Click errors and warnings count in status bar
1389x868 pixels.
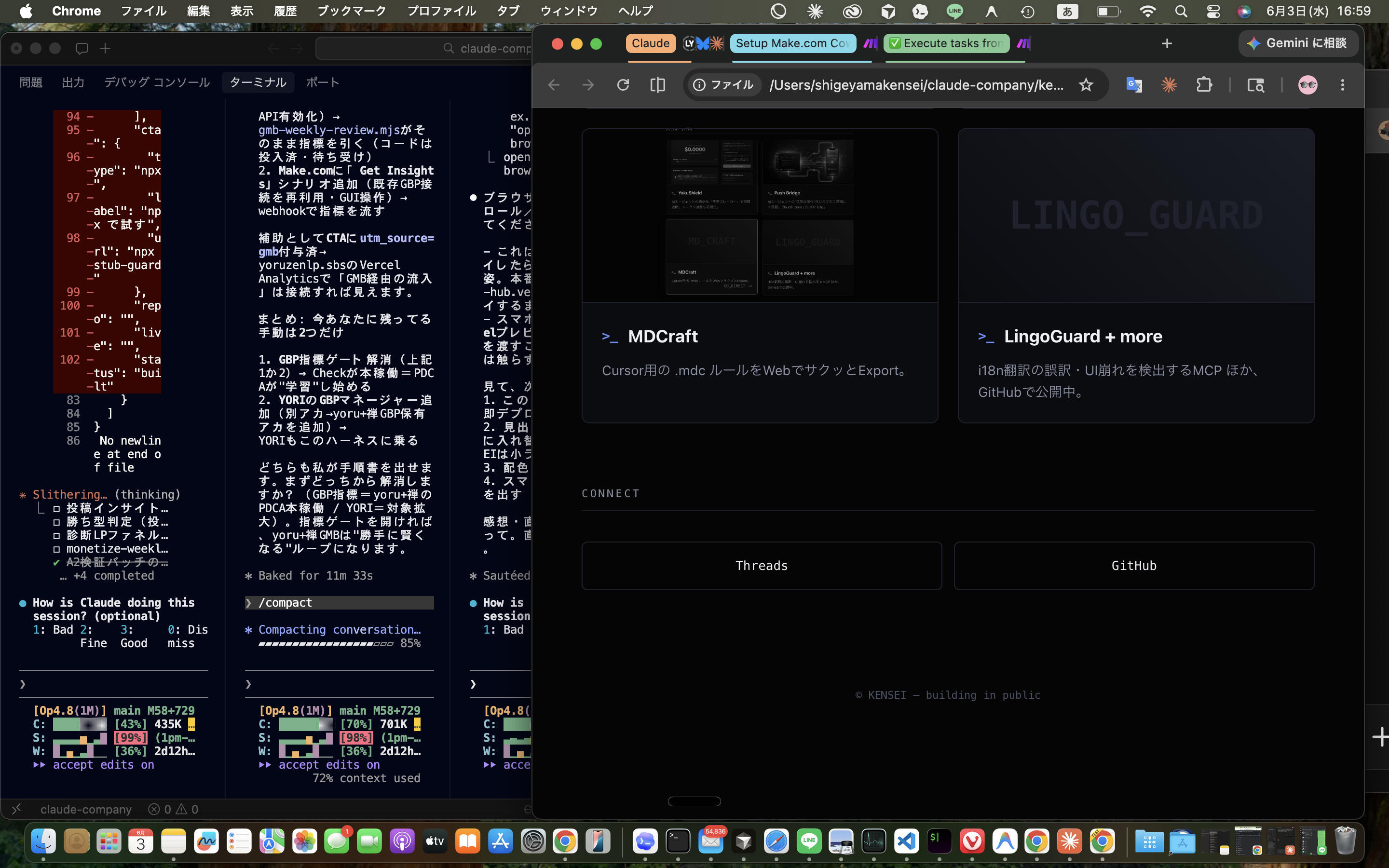pos(173,809)
